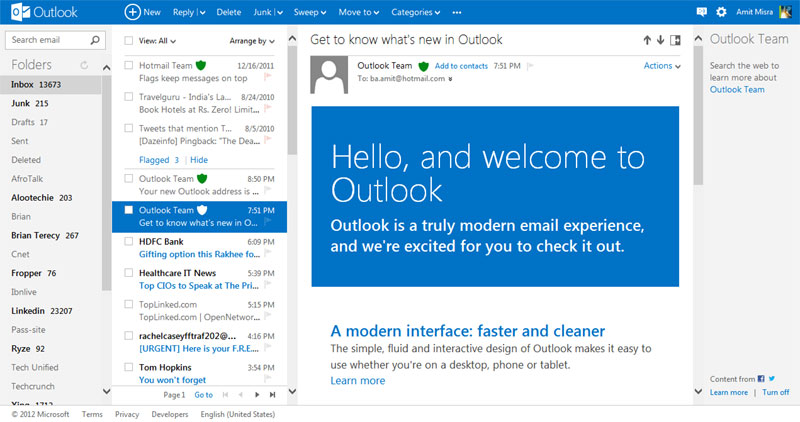Open the View: All filter dropdown

tap(157, 41)
